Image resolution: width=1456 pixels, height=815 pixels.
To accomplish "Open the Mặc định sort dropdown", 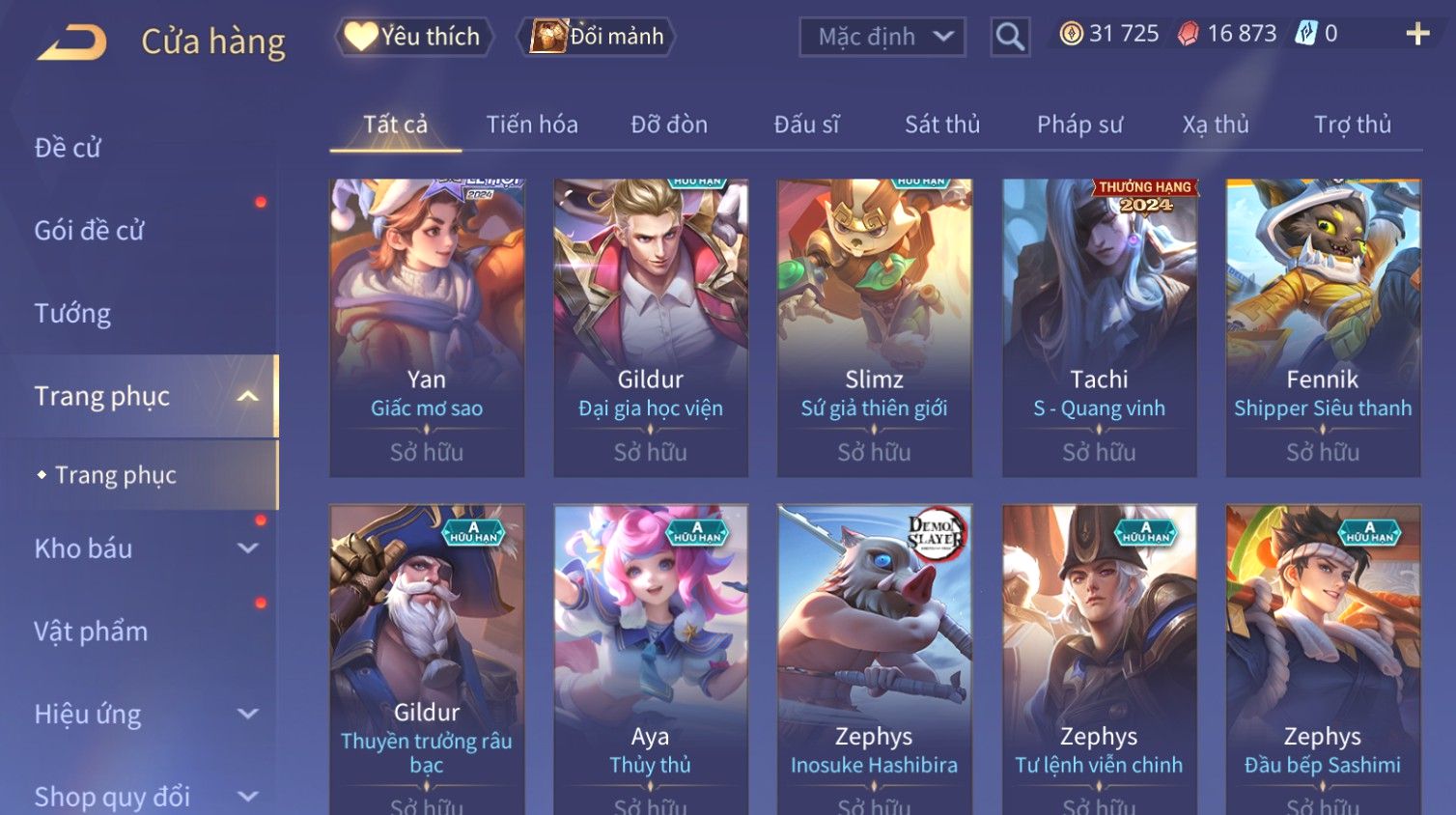I will [882, 37].
